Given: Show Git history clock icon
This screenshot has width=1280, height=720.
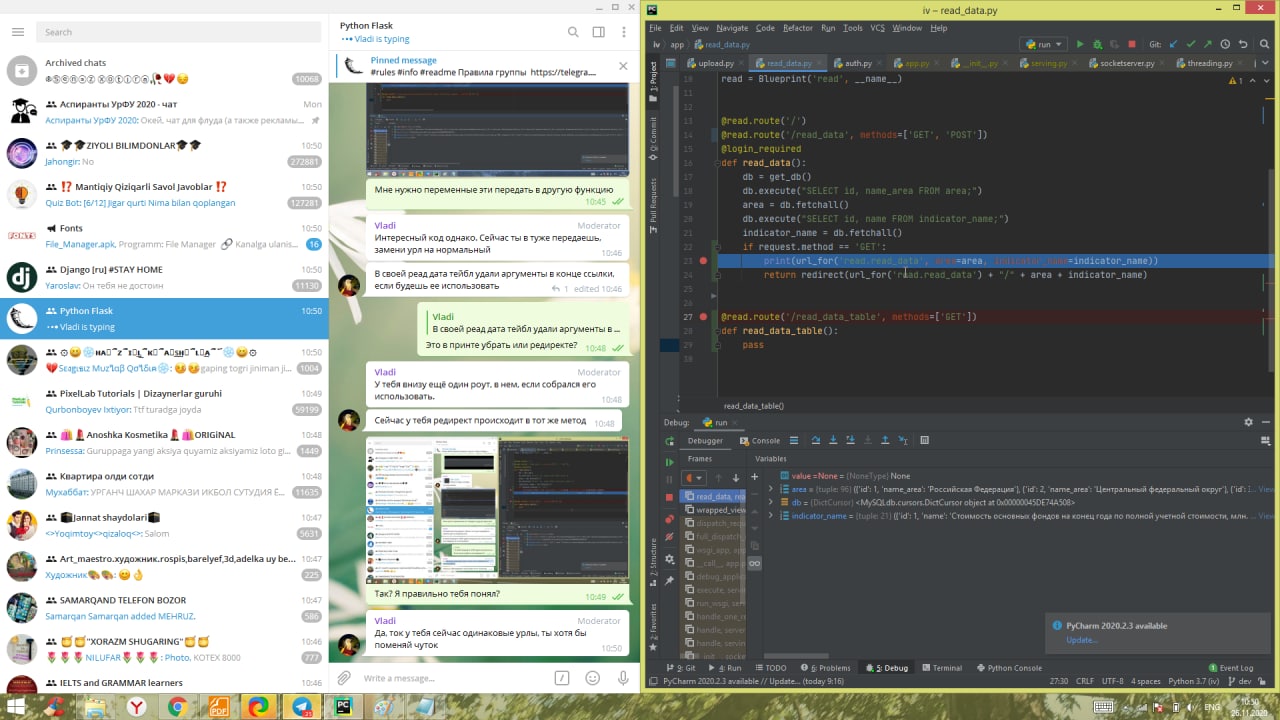Looking at the screenshot, I should pyautogui.click(x=1225, y=44).
